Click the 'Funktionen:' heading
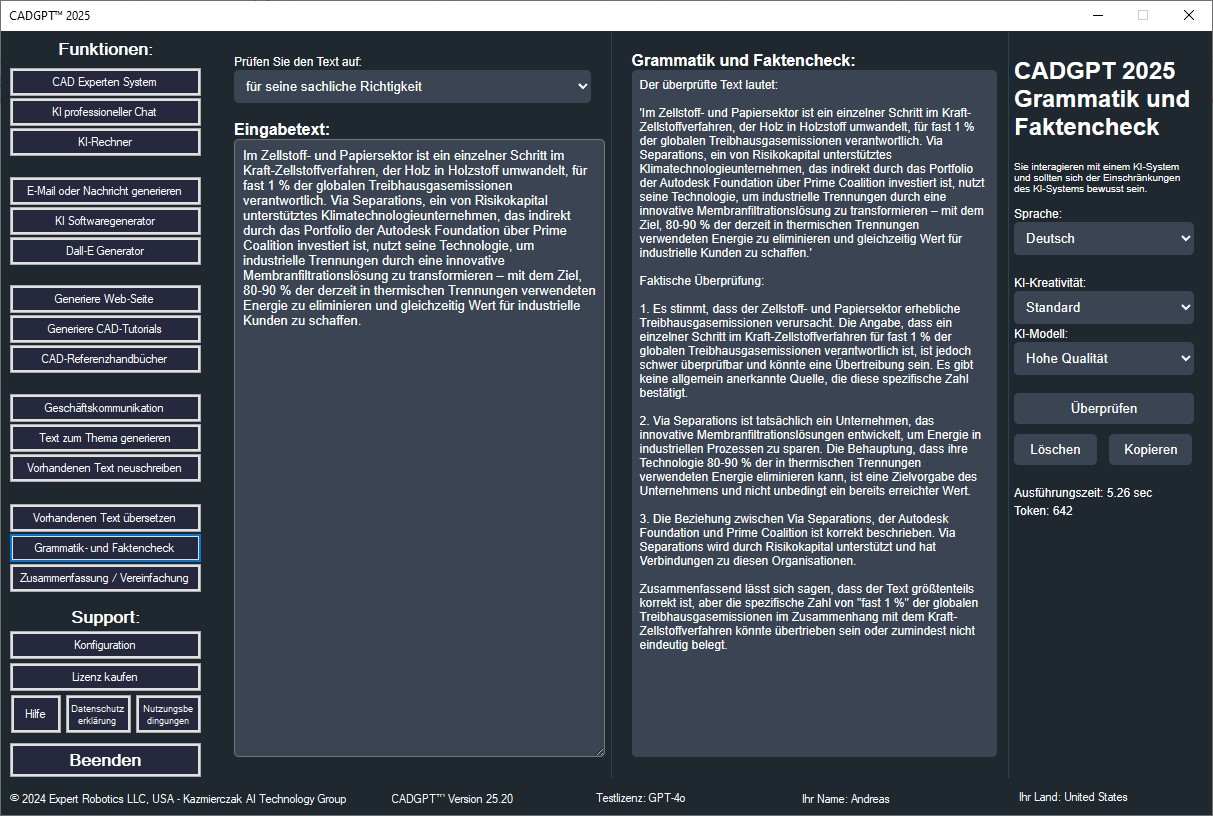The width and height of the screenshot is (1213, 816). 105,49
